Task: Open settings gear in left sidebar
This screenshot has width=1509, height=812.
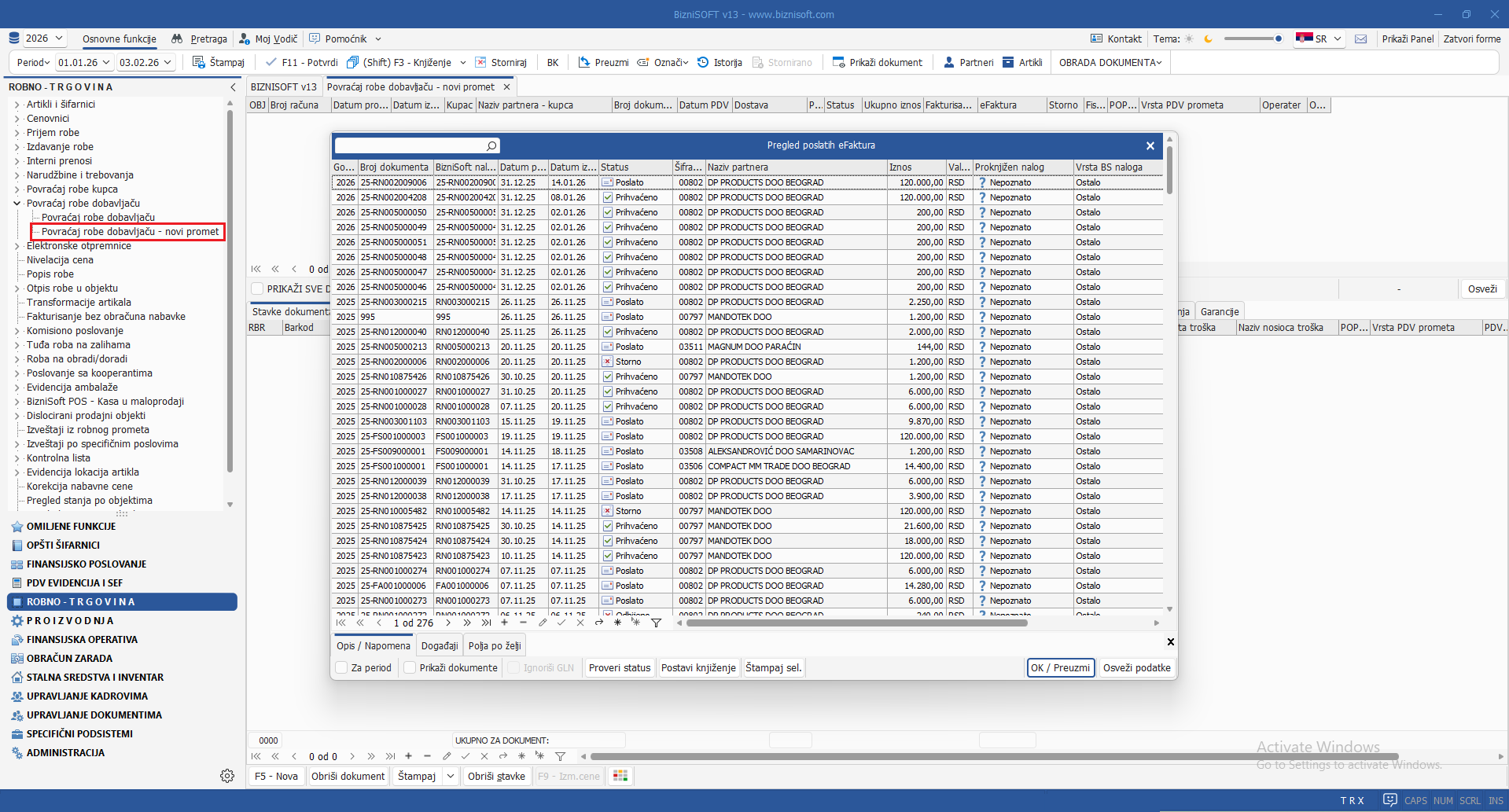Action: pyautogui.click(x=227, y=776)
